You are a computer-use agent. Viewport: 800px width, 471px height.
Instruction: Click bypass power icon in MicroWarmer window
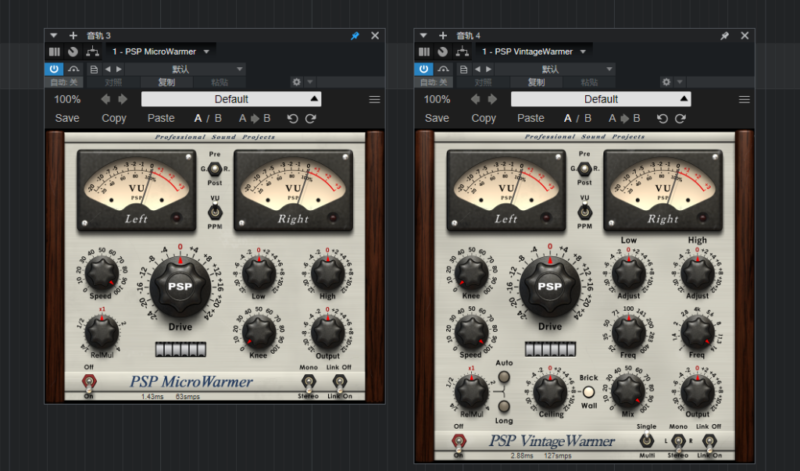(x=54, y=68)
